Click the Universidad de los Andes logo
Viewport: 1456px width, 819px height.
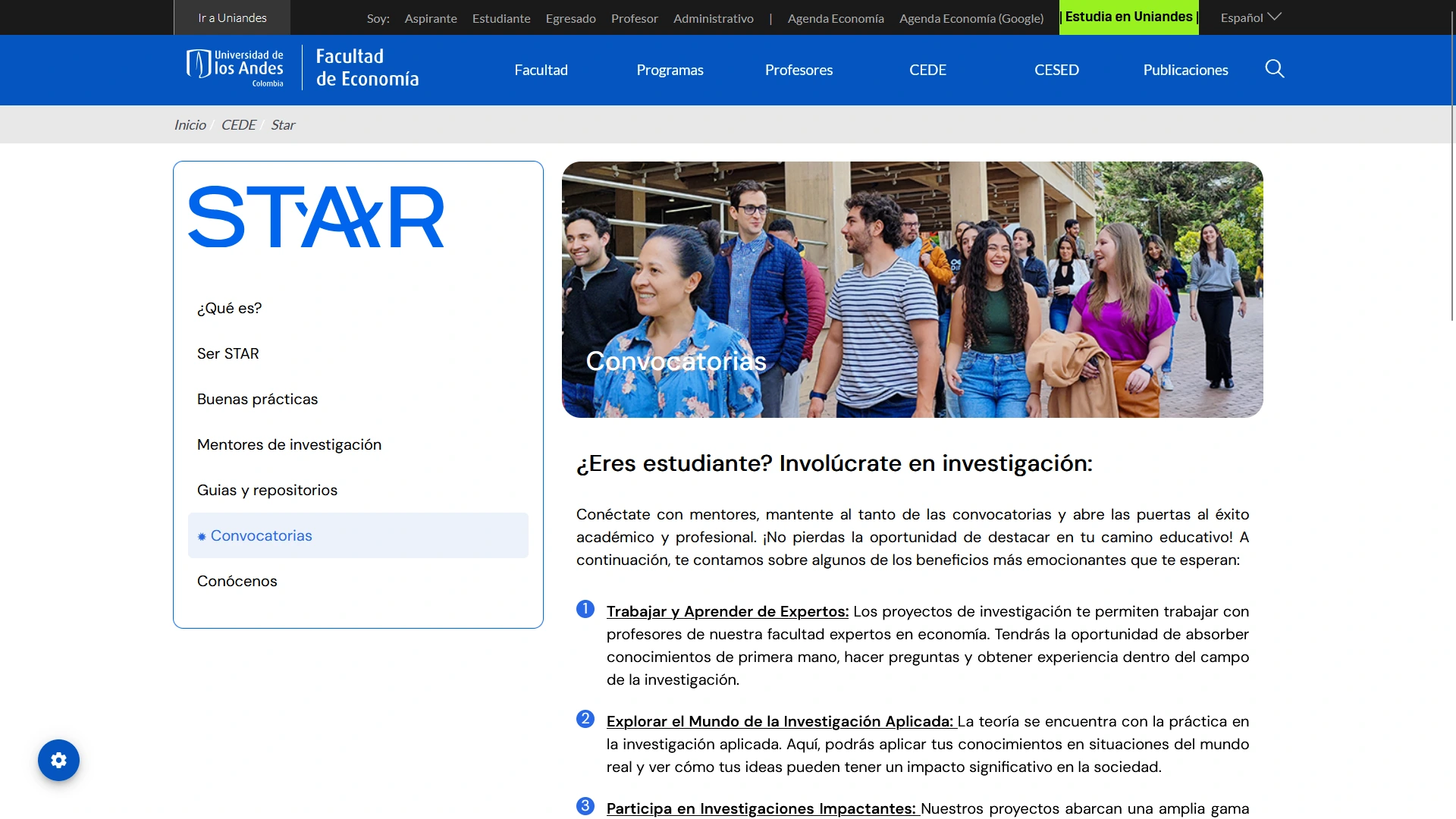click(x=235, y=68)
